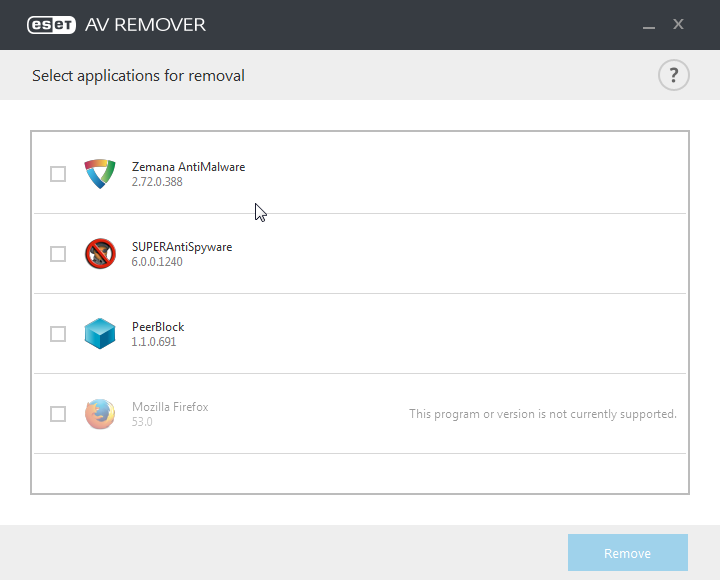Click version text 53.0
Viewport: 720px width, 580px height.
tap(142, 422)
